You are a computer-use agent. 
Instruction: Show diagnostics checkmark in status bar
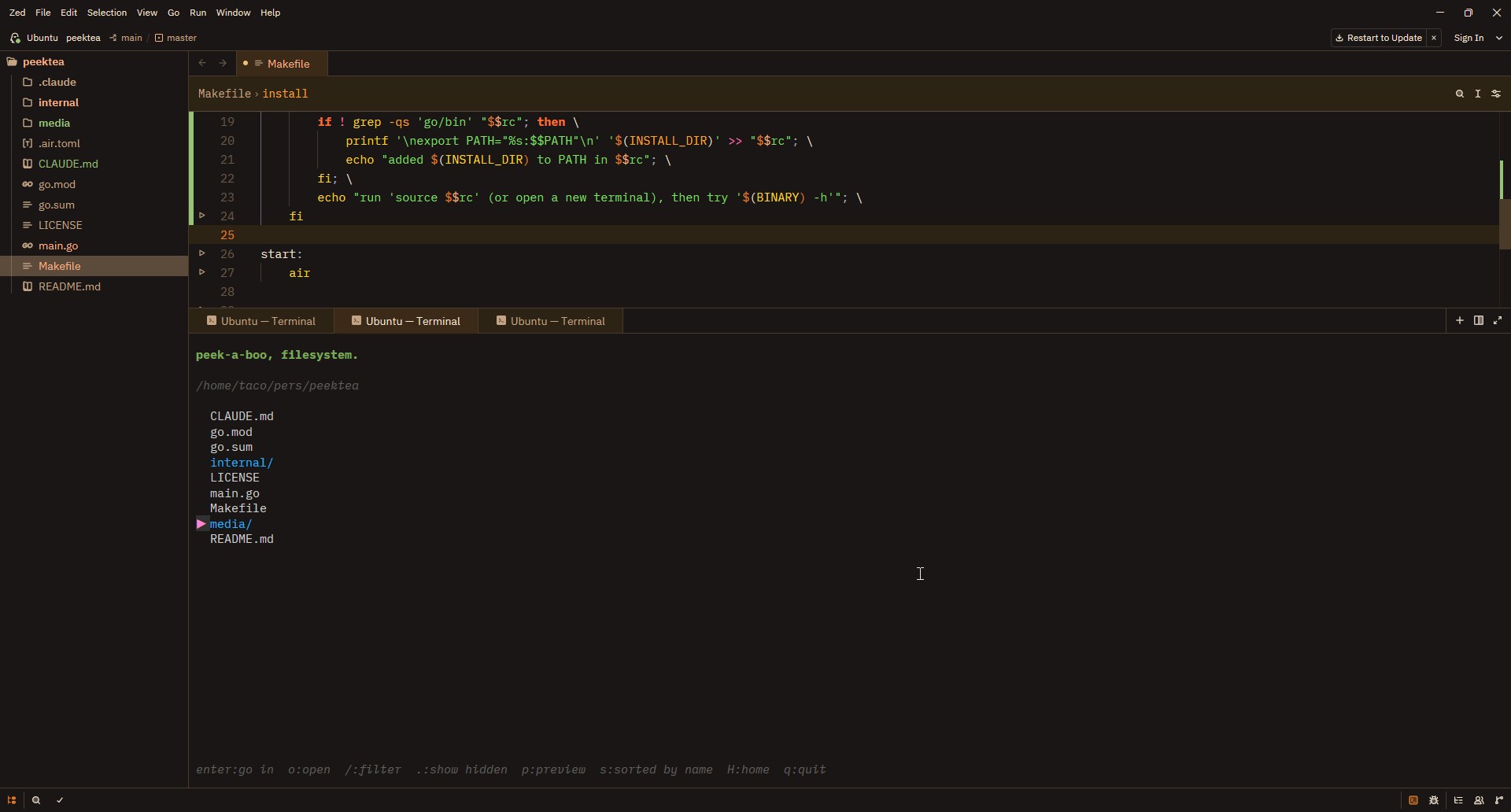point(60,800)
